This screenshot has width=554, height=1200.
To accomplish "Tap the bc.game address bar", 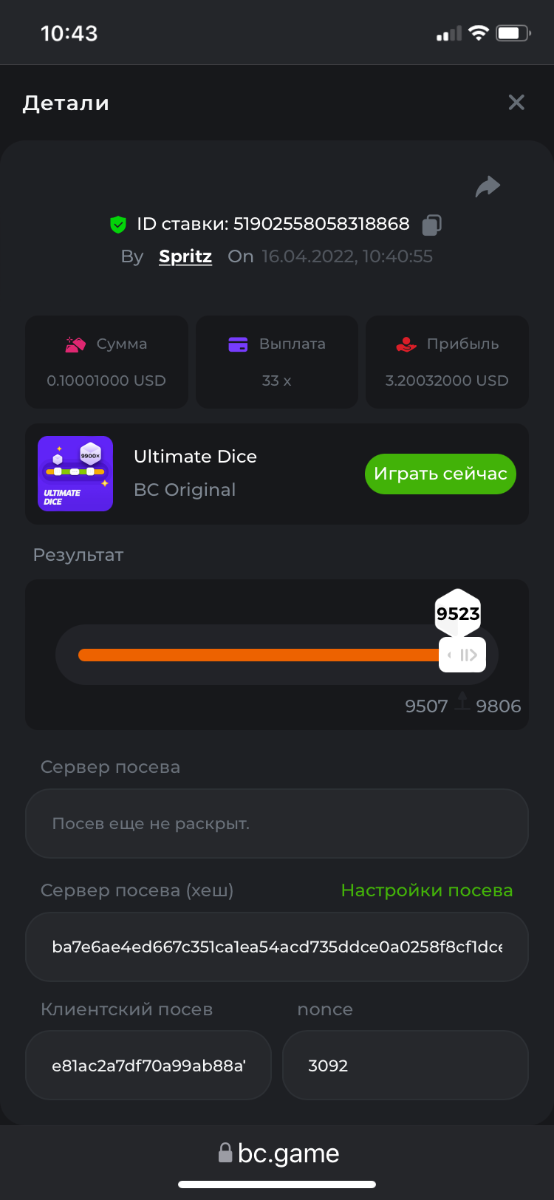I will coord(277,1154).
